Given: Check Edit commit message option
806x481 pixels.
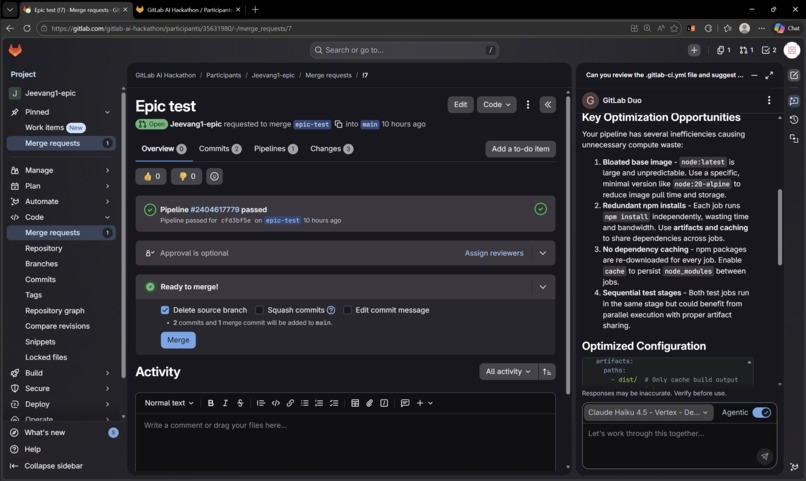Looking at the screenshot, I should [347, 310].
